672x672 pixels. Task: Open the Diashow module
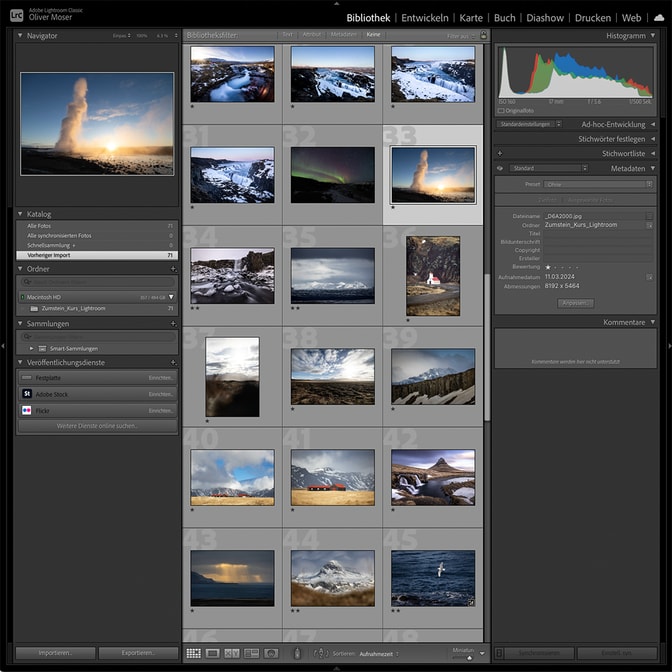(545, 18)
